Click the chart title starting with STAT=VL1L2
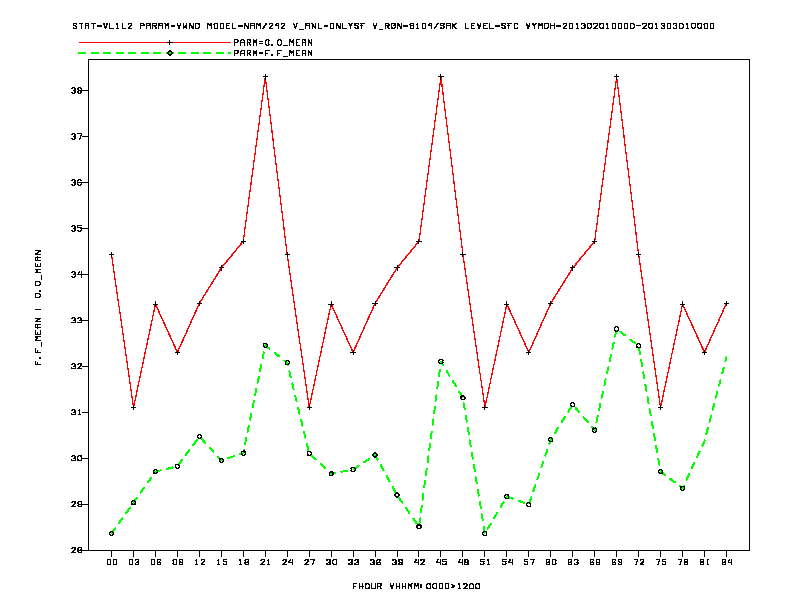Screen dimensions: 792x612 393,26
